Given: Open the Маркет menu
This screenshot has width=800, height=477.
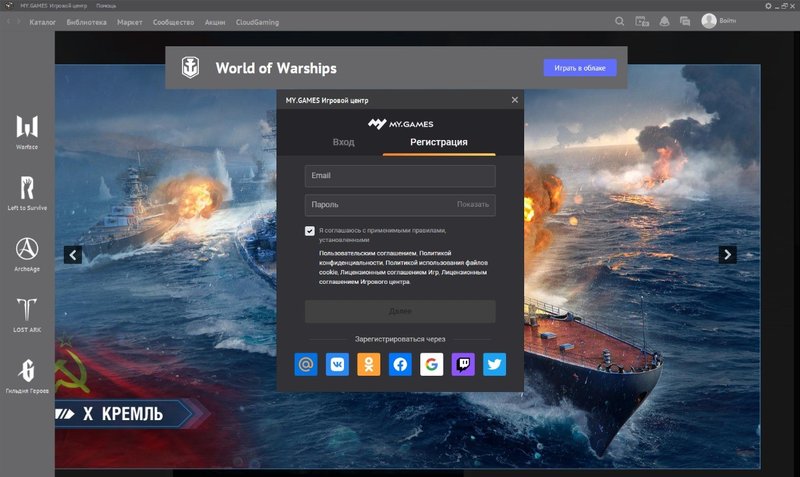Looking at the screenshot, I should (x=130, y=22).
